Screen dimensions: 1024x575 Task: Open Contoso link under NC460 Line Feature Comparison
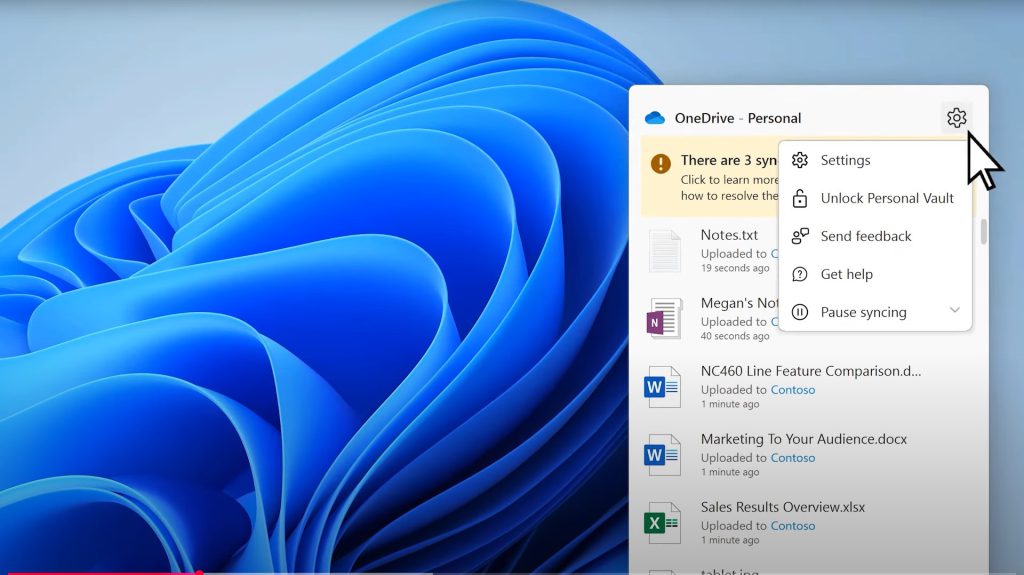[x=792, y=390]
